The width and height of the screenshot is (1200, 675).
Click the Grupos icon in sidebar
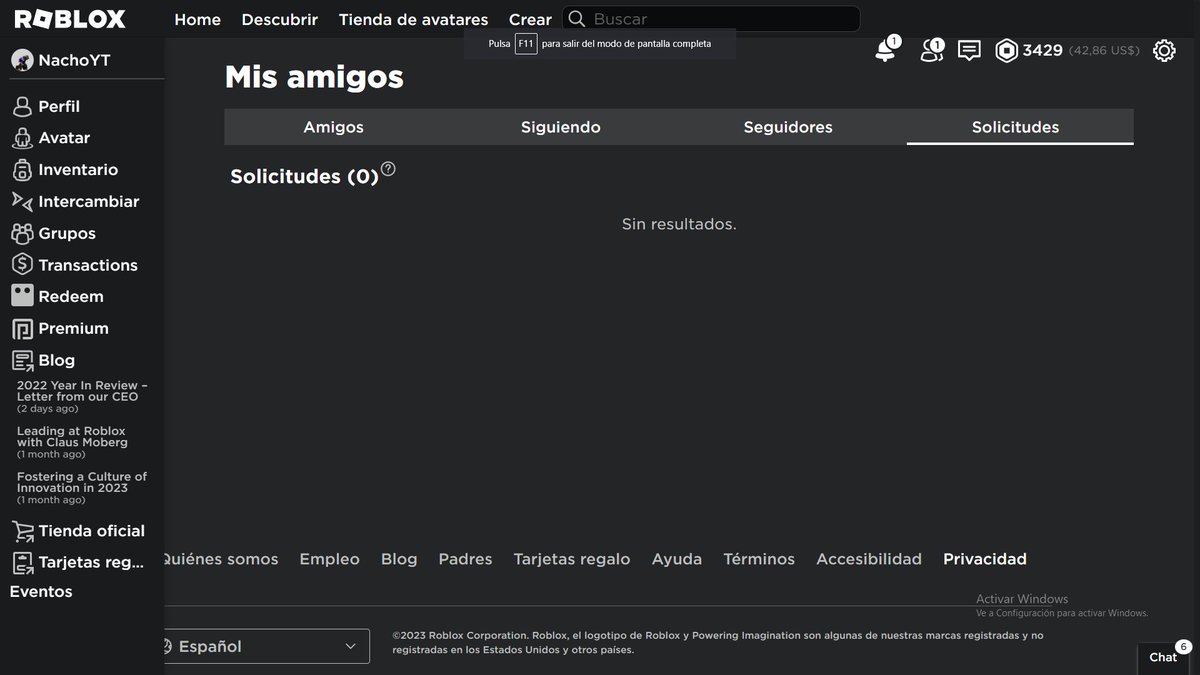[22, 233]
